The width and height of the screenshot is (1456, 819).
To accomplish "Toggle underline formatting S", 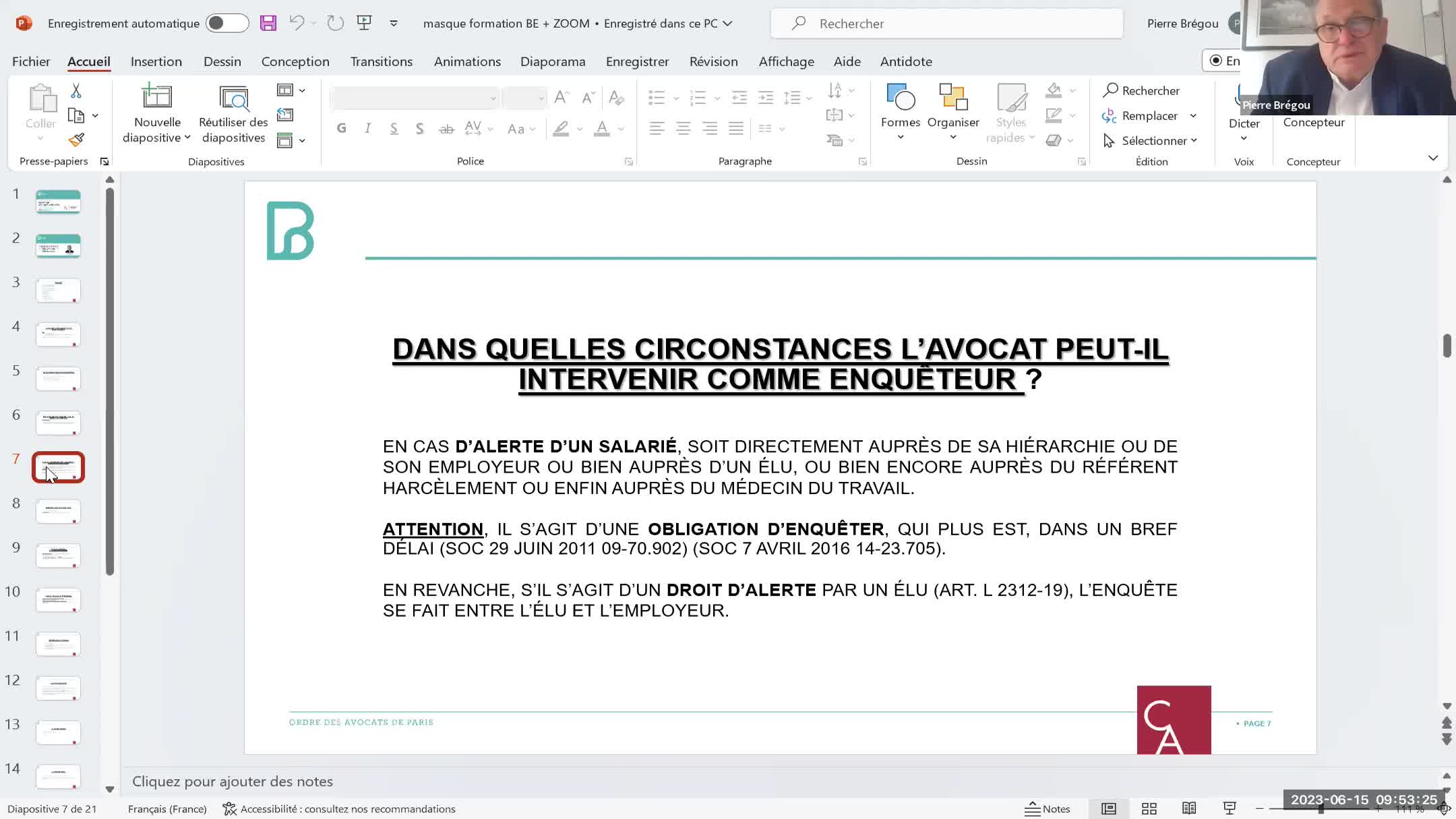I will [394, 128].
